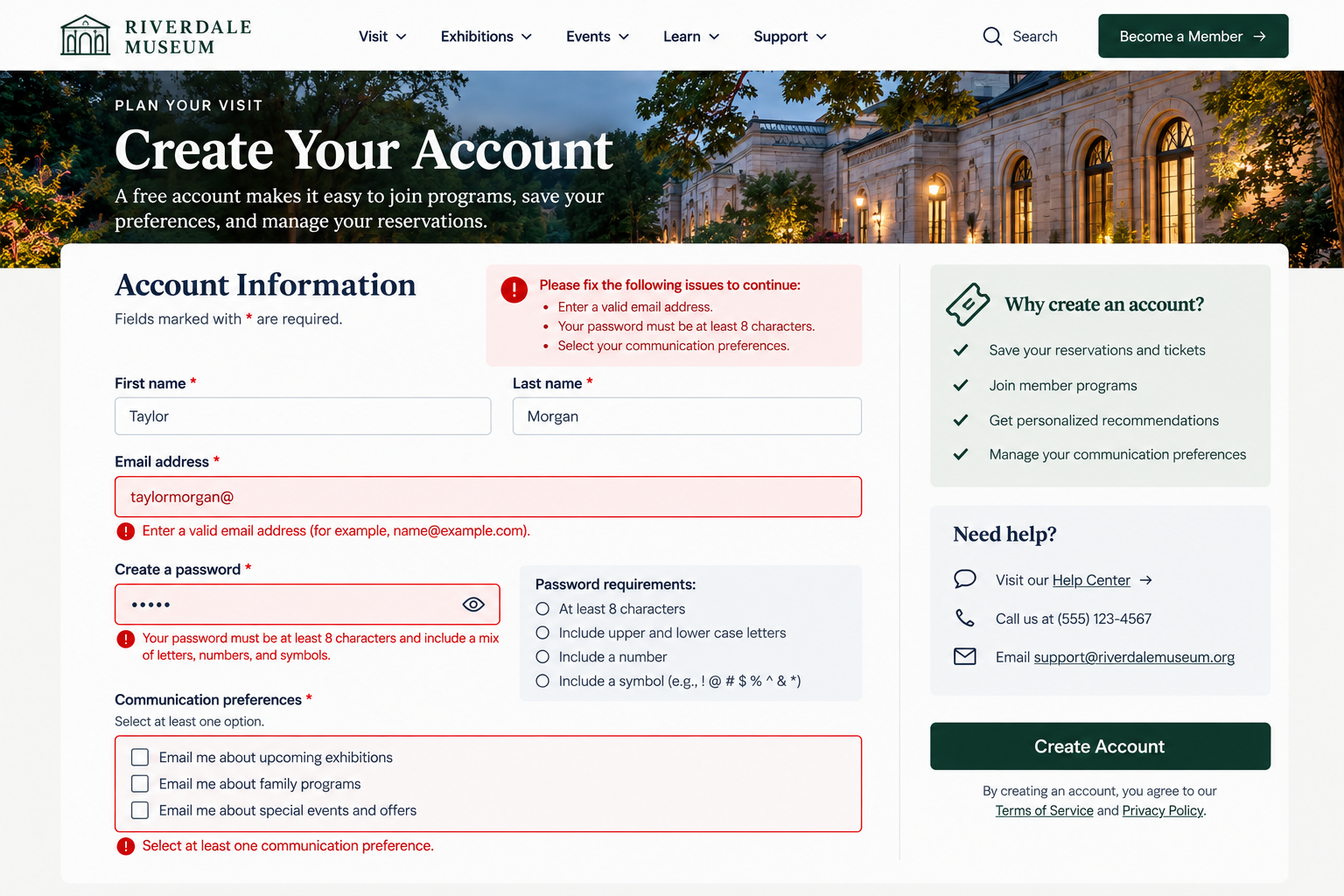This screenshot has width=1344, height=896.
Task: Click checkmark beside Manage your communication preferences
Action: pyautogui.click(x=961, y=454)
